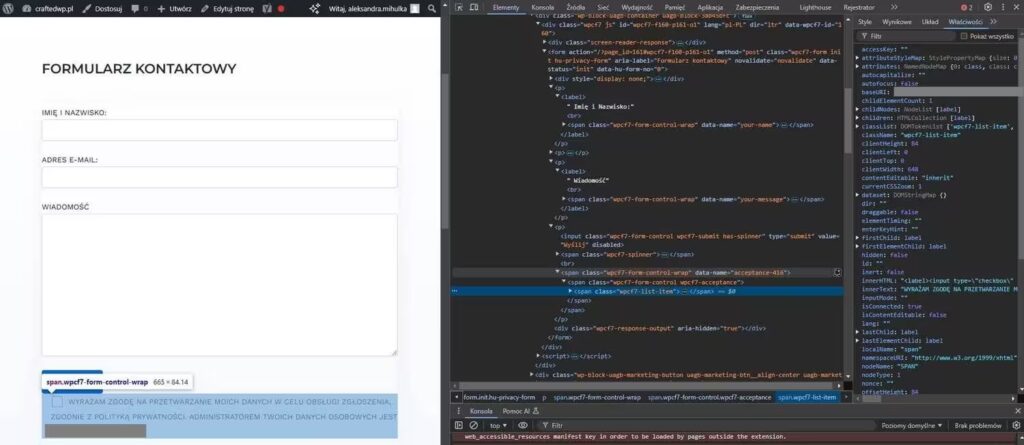The image size is (1024, 445).
Task: Close the console drawer
Action: click(x=1017, y=411)
